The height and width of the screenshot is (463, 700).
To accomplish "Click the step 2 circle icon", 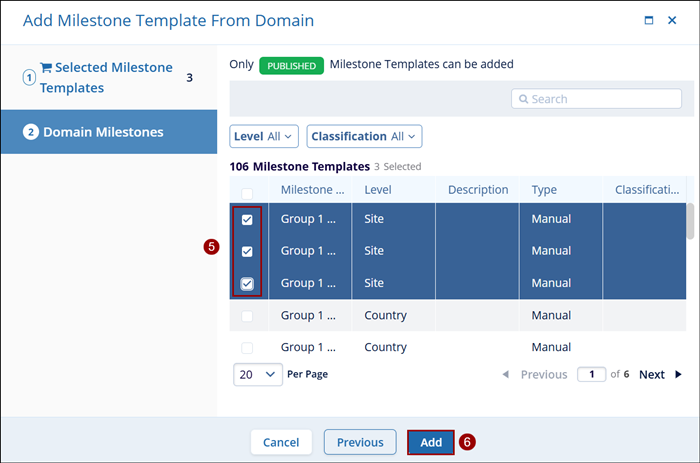I will (31, 132).
